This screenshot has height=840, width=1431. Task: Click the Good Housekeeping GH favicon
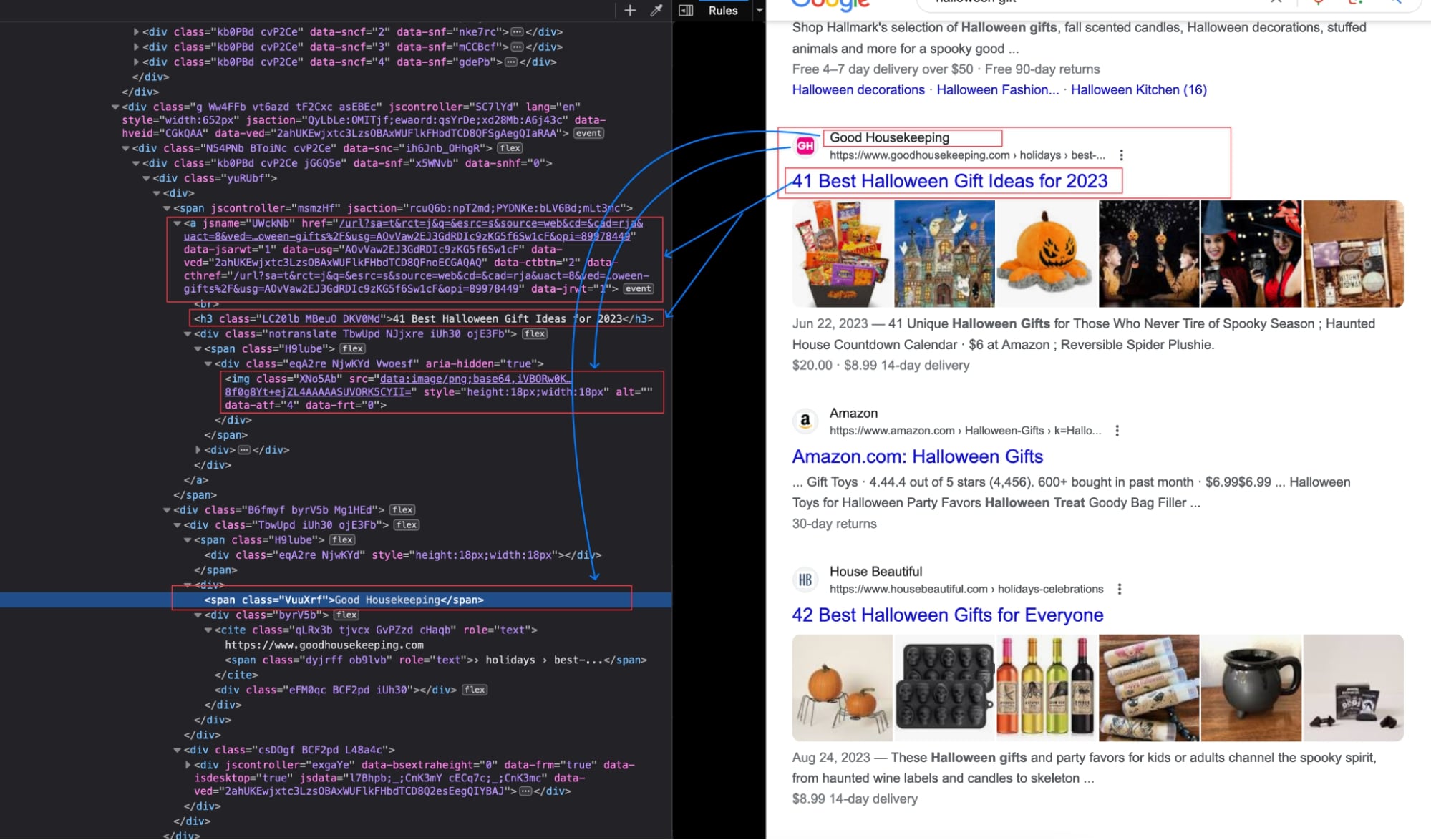[x=805, y=145]
